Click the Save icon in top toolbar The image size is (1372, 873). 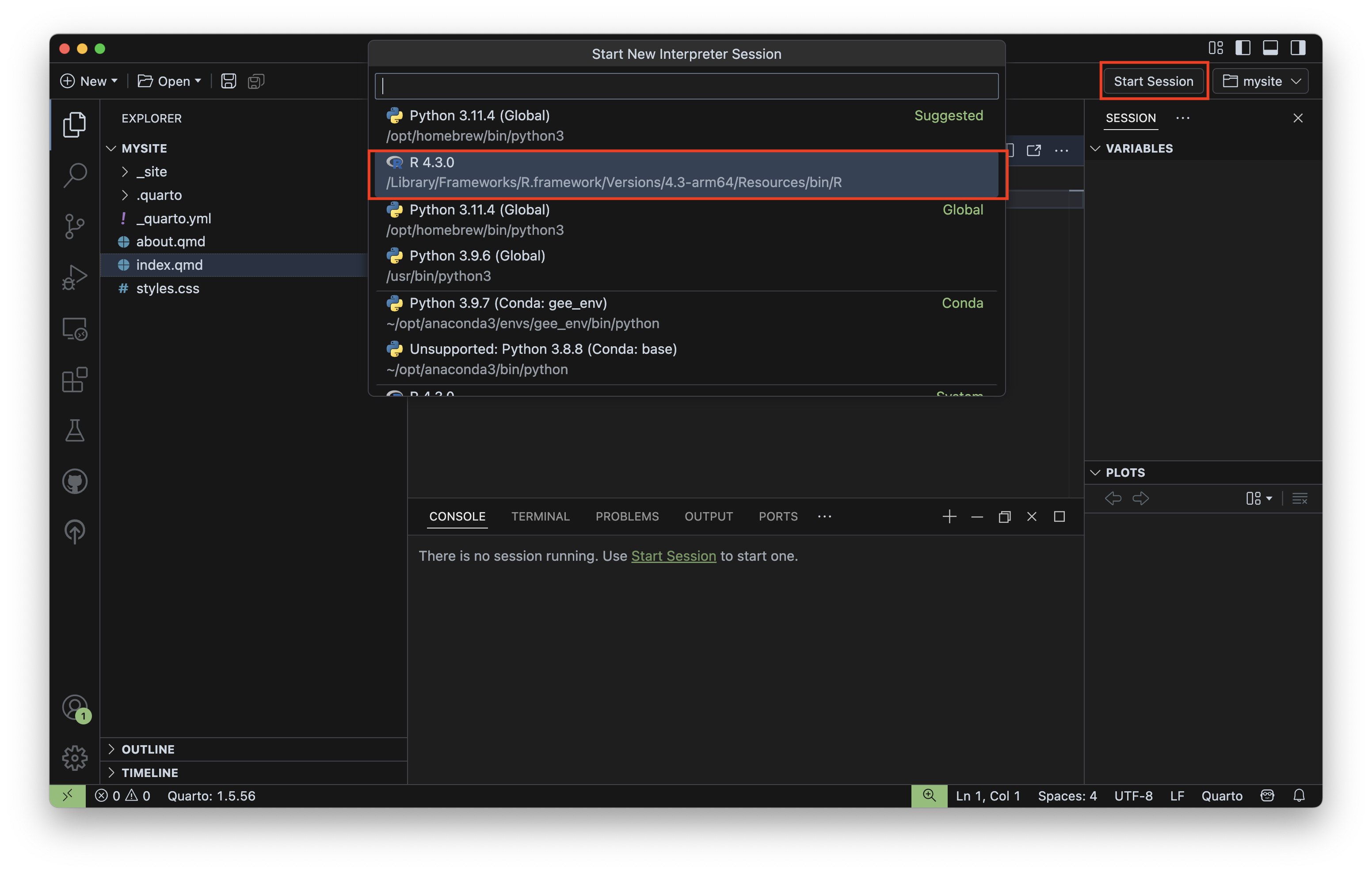(x=229, y=81)
